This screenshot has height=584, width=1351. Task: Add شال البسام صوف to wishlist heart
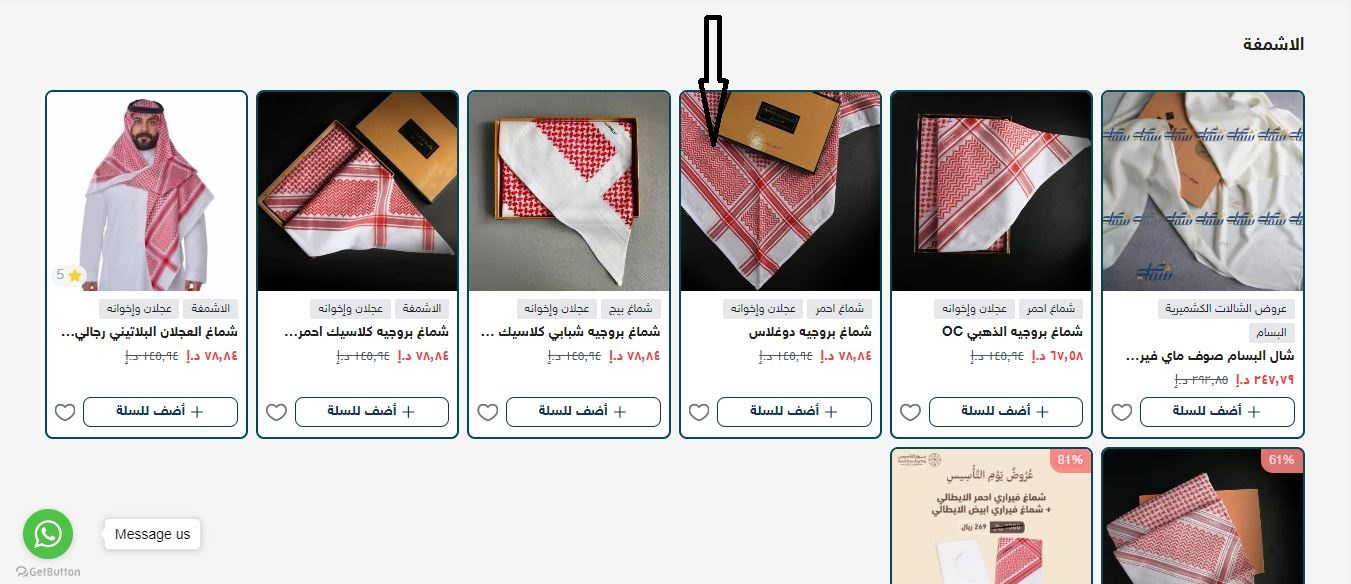pos(1122,412)
